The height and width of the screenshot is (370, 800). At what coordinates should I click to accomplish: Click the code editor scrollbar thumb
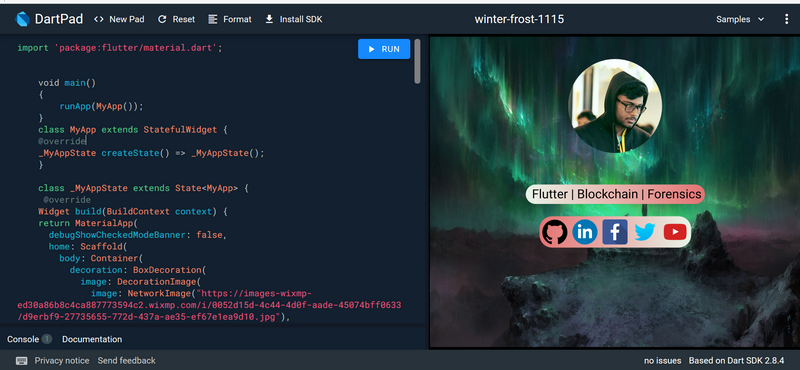tap(417, 62)
